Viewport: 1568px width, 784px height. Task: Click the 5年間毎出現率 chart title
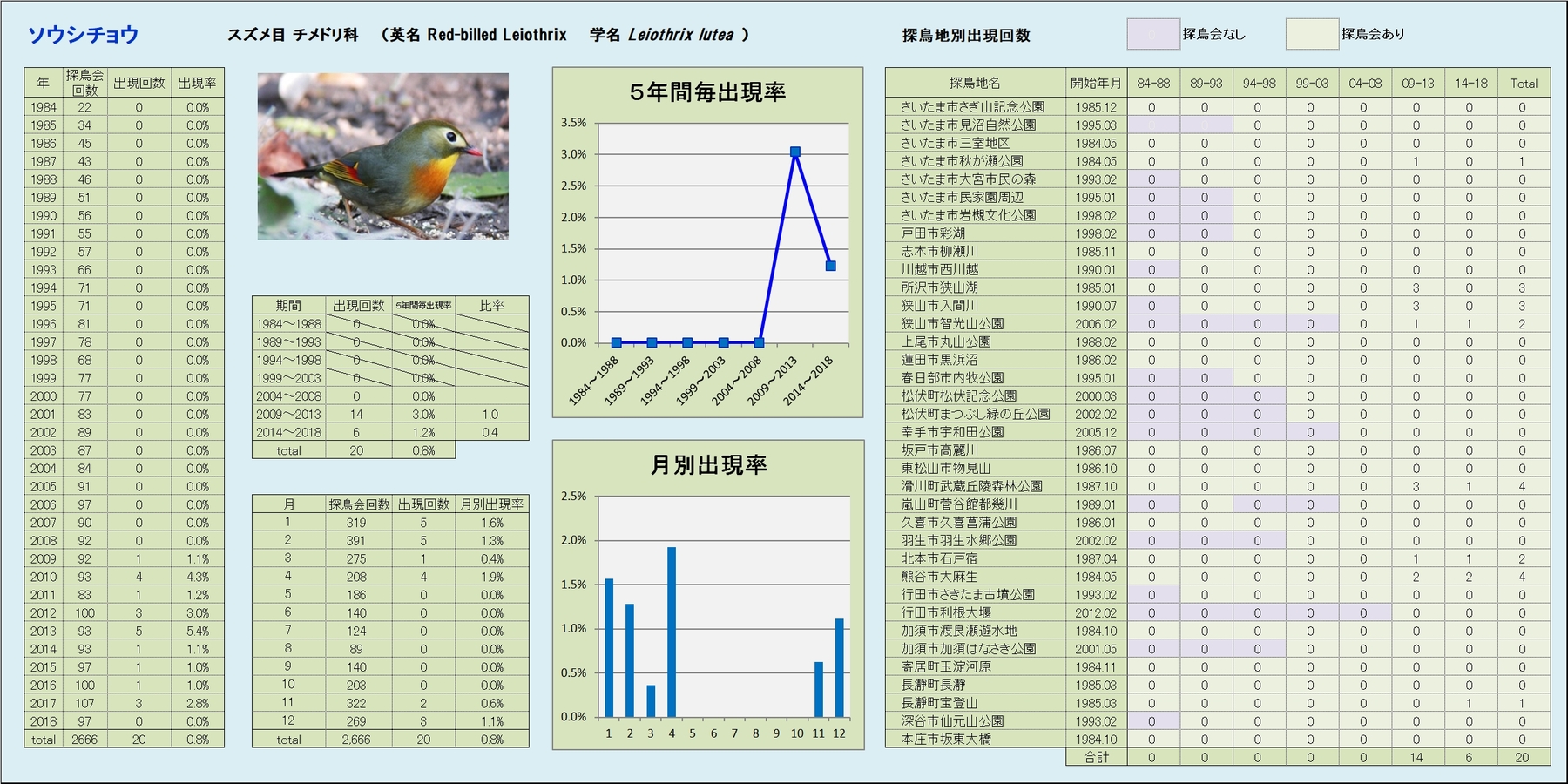707,92
